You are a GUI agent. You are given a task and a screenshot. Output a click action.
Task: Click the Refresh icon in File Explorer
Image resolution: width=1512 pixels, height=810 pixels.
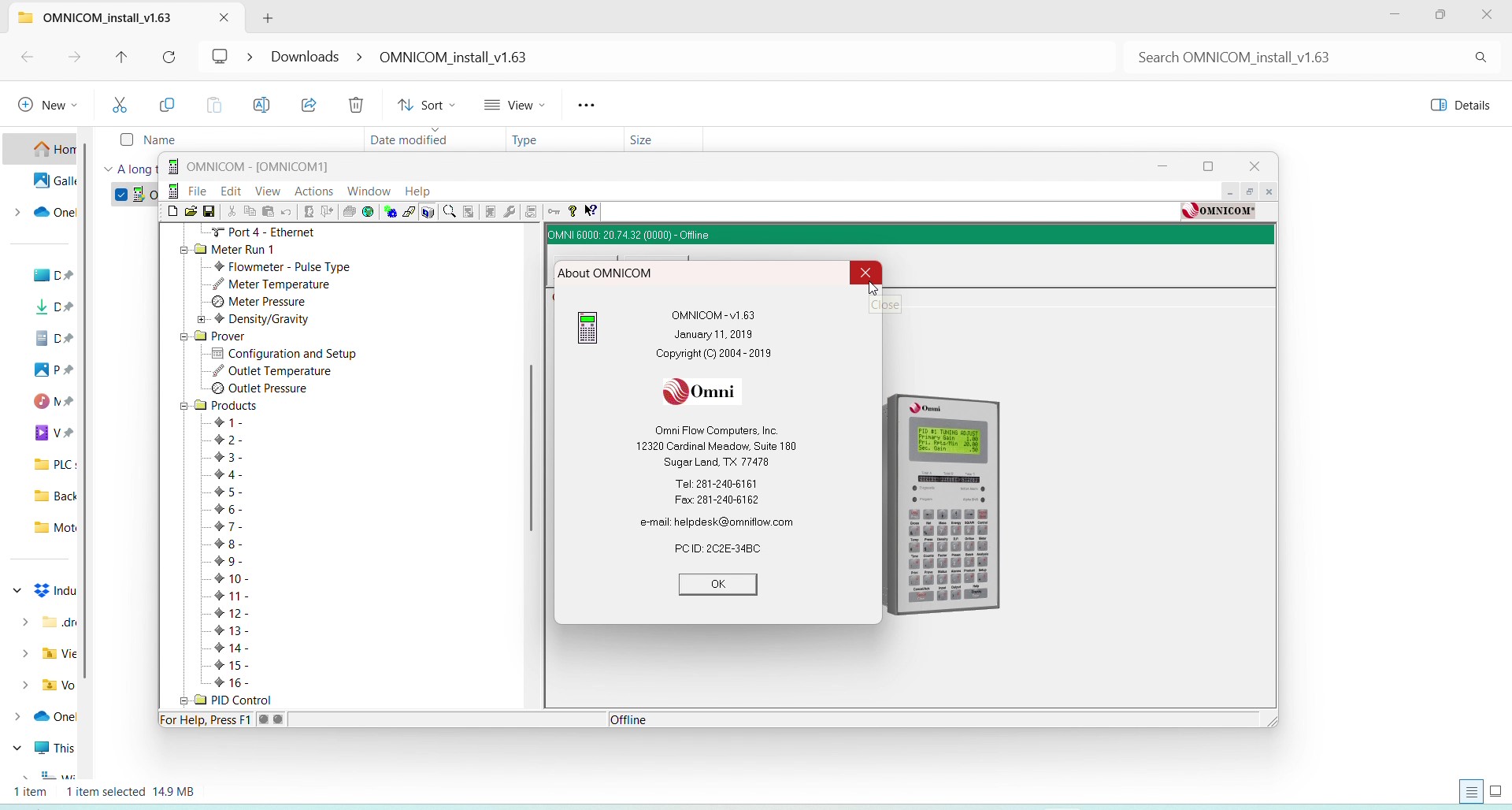point(170,58)
